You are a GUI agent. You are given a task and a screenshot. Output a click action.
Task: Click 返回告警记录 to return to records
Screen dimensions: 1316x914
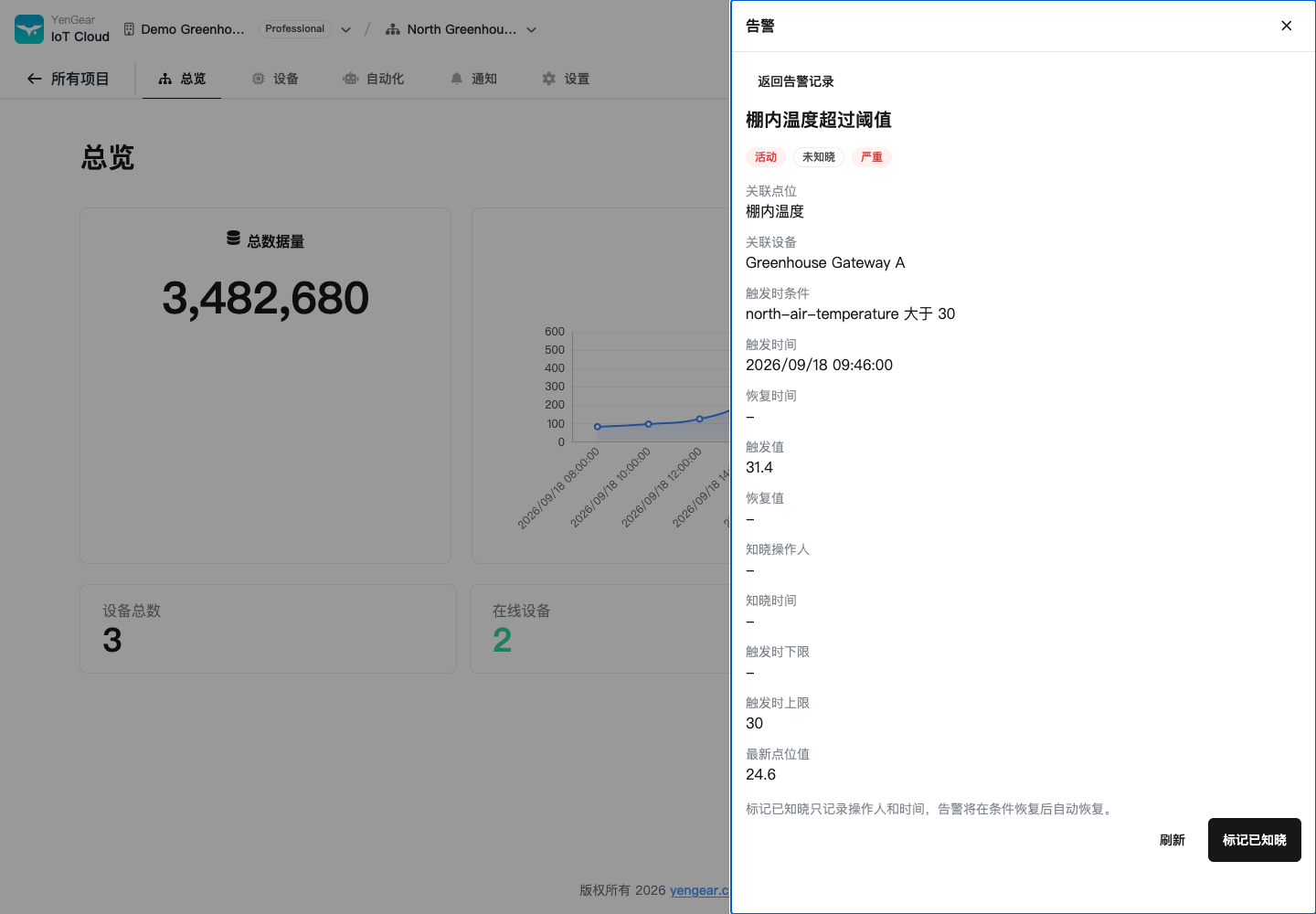795,81
